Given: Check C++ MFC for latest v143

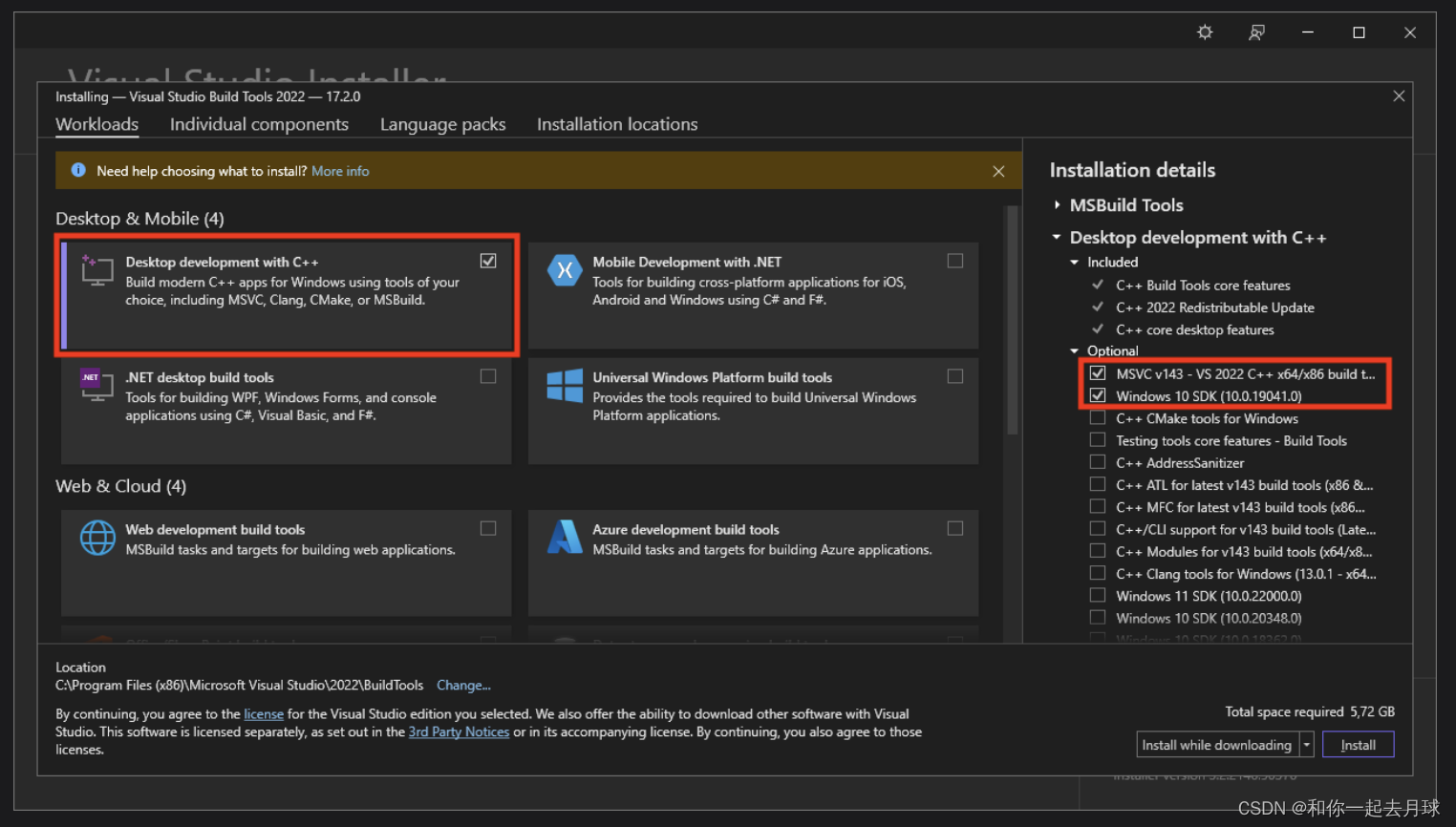Looking at the screenshot, I should [1098, 506].
